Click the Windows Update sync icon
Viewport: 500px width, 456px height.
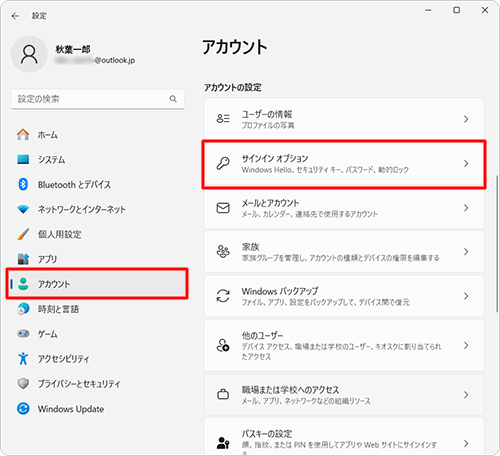click(23, 408)
